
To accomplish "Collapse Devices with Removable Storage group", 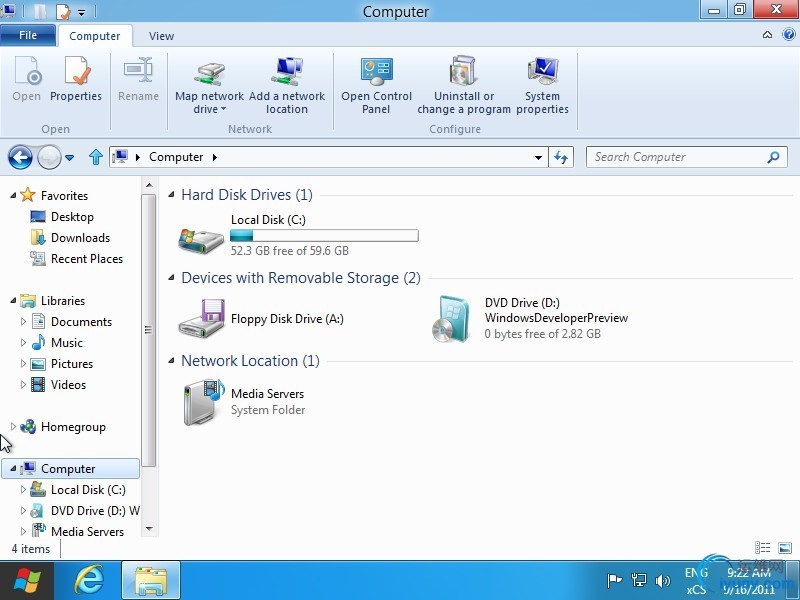I will pyautogui.click(x=171, y=277).
